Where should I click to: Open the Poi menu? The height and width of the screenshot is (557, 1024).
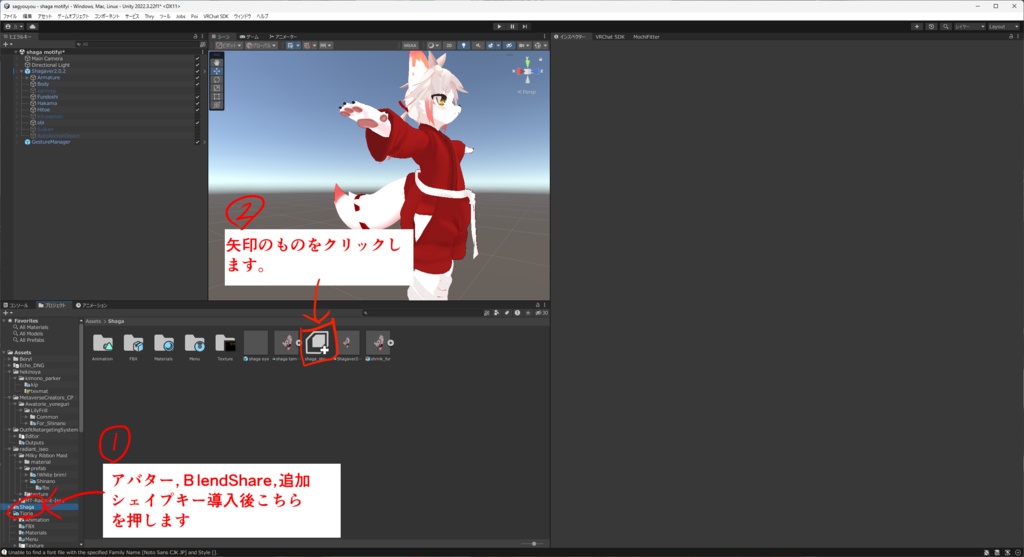click(194, 16)
